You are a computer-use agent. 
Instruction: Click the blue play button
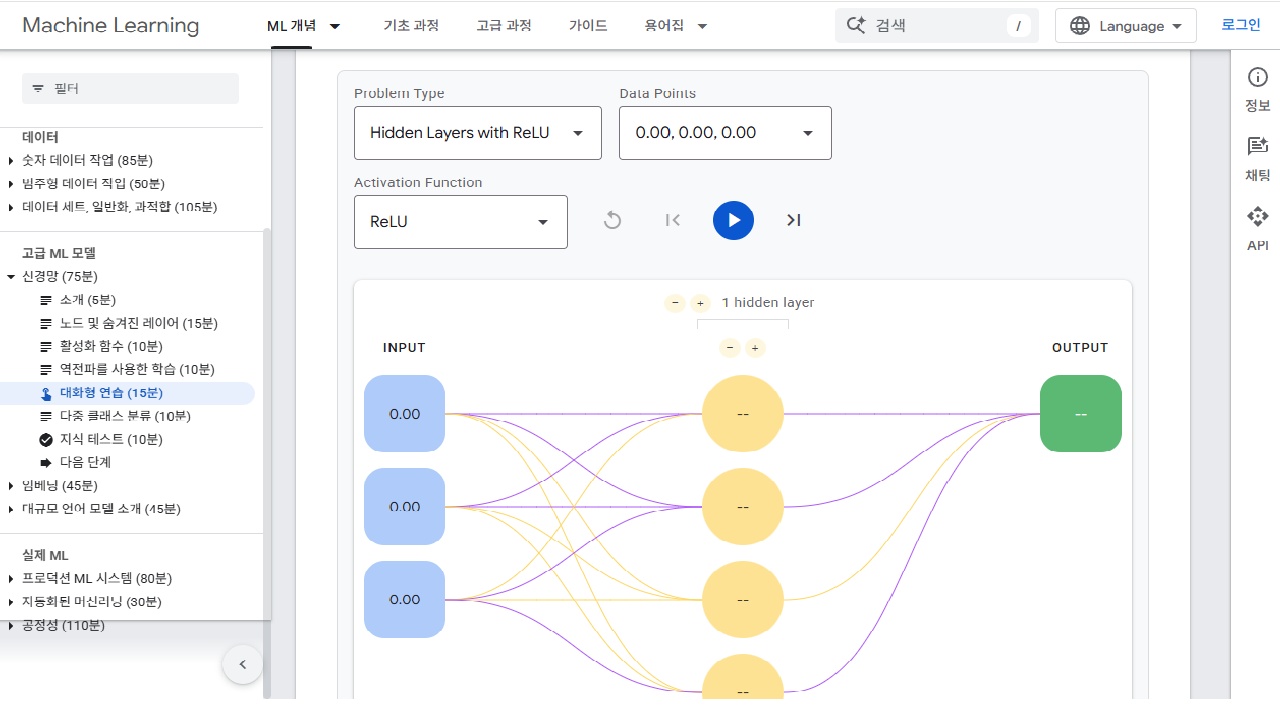tap(733, 220)
